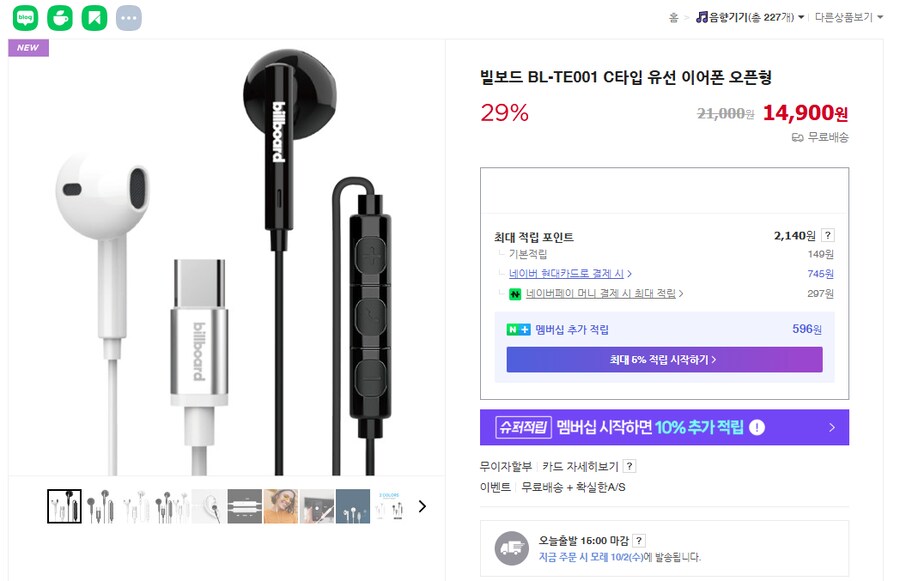Click the bookmark flag icon
This screenshot has width=900, height=581.
(95, 17)
